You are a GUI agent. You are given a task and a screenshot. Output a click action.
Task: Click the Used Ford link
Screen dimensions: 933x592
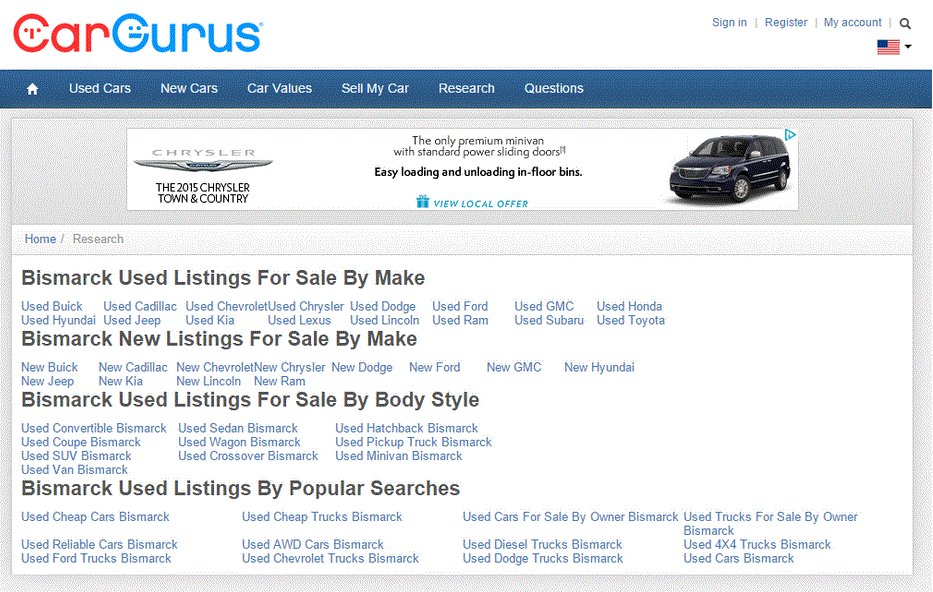coord(460,306)
